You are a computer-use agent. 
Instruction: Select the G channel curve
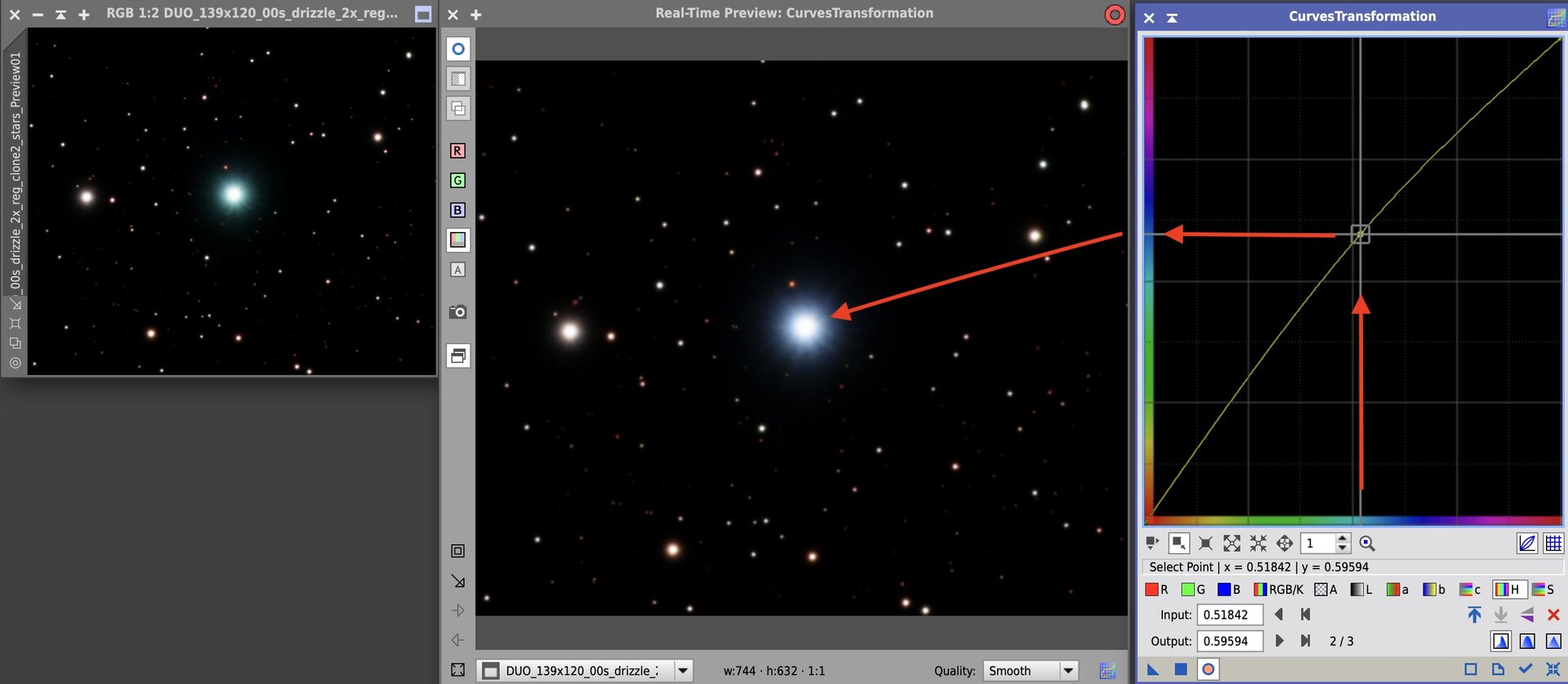(x=1193, y=589)
